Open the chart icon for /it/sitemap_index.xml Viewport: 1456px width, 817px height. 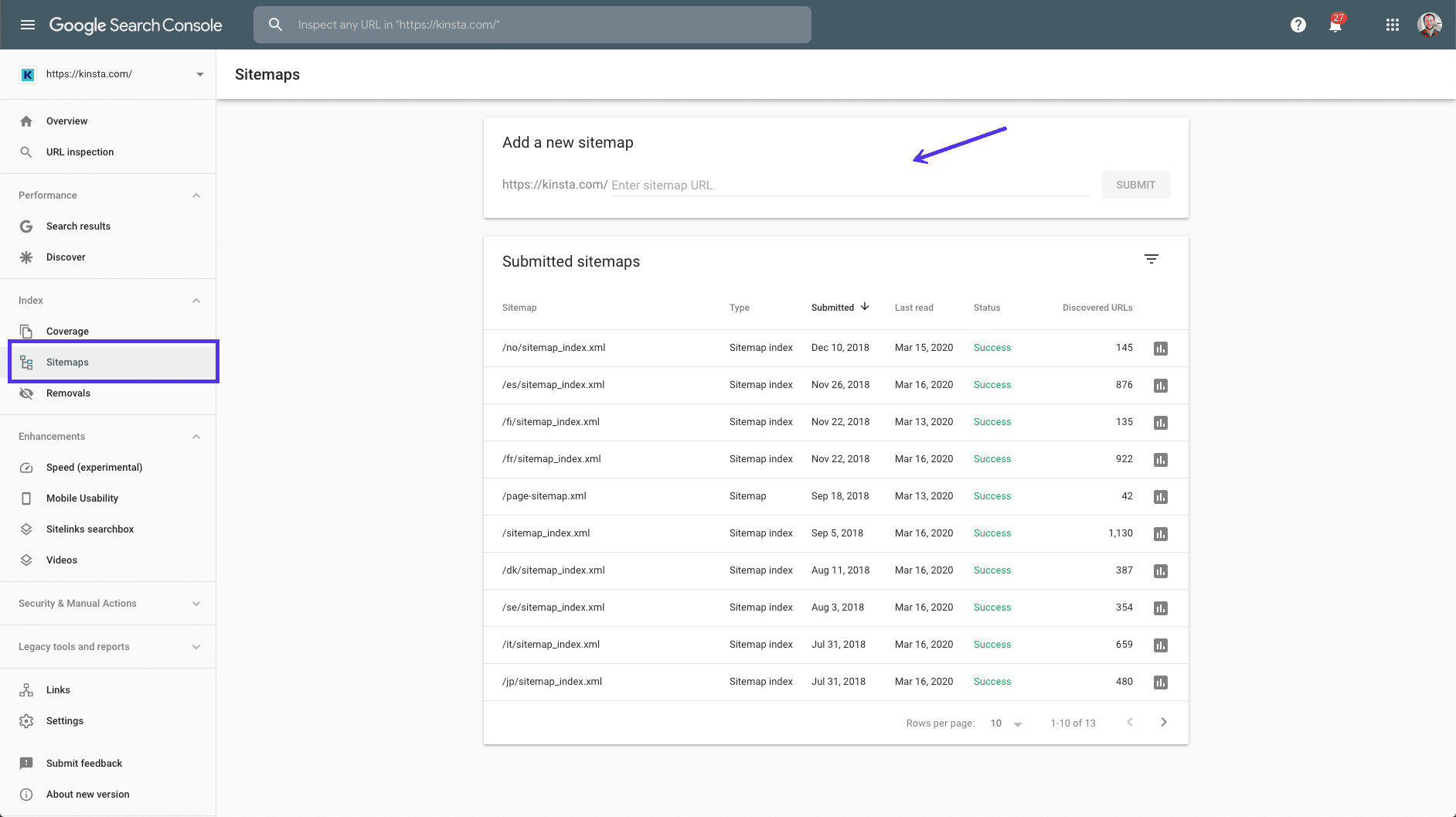1161,645
